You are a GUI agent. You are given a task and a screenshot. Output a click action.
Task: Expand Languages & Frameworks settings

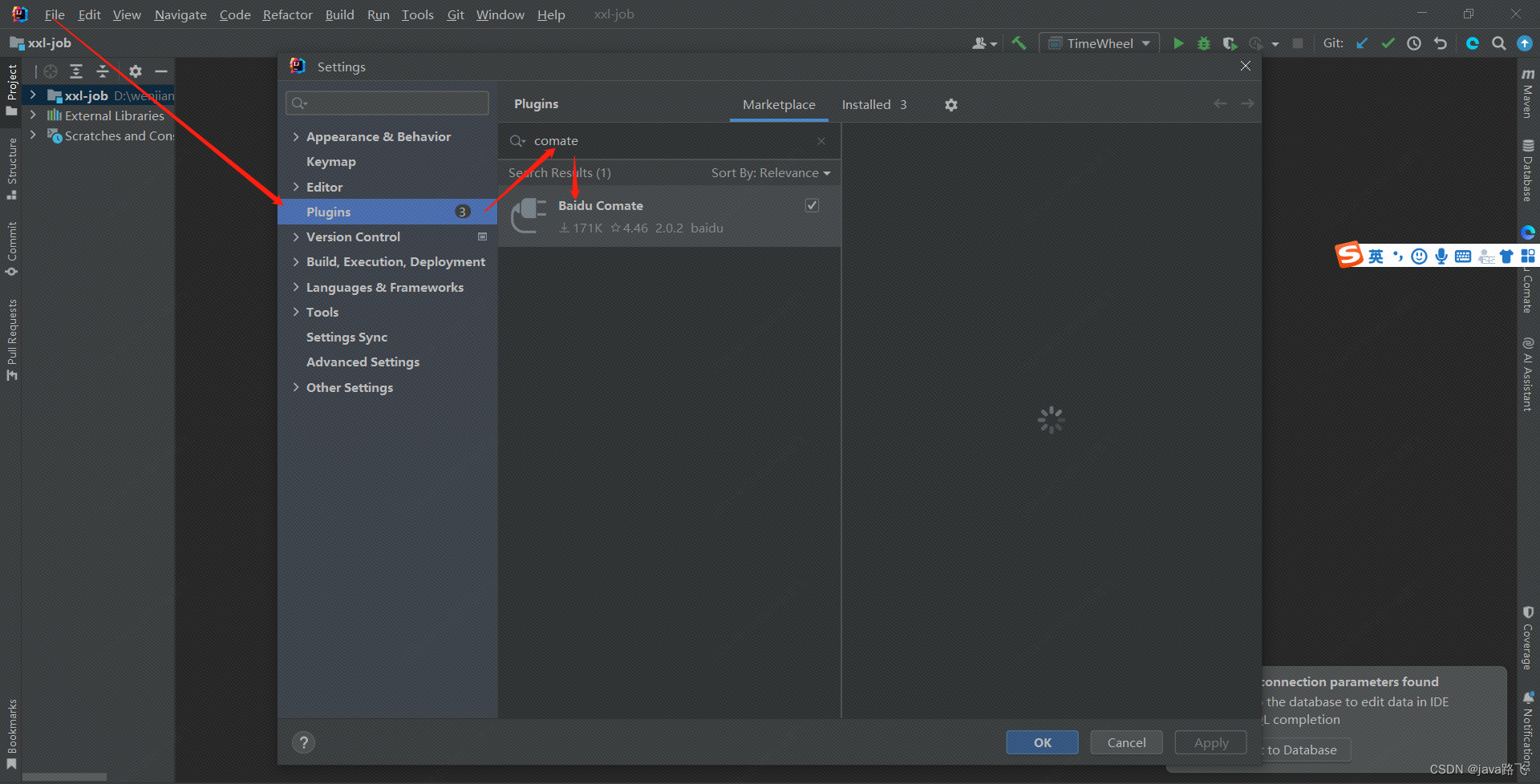point(296,287)
